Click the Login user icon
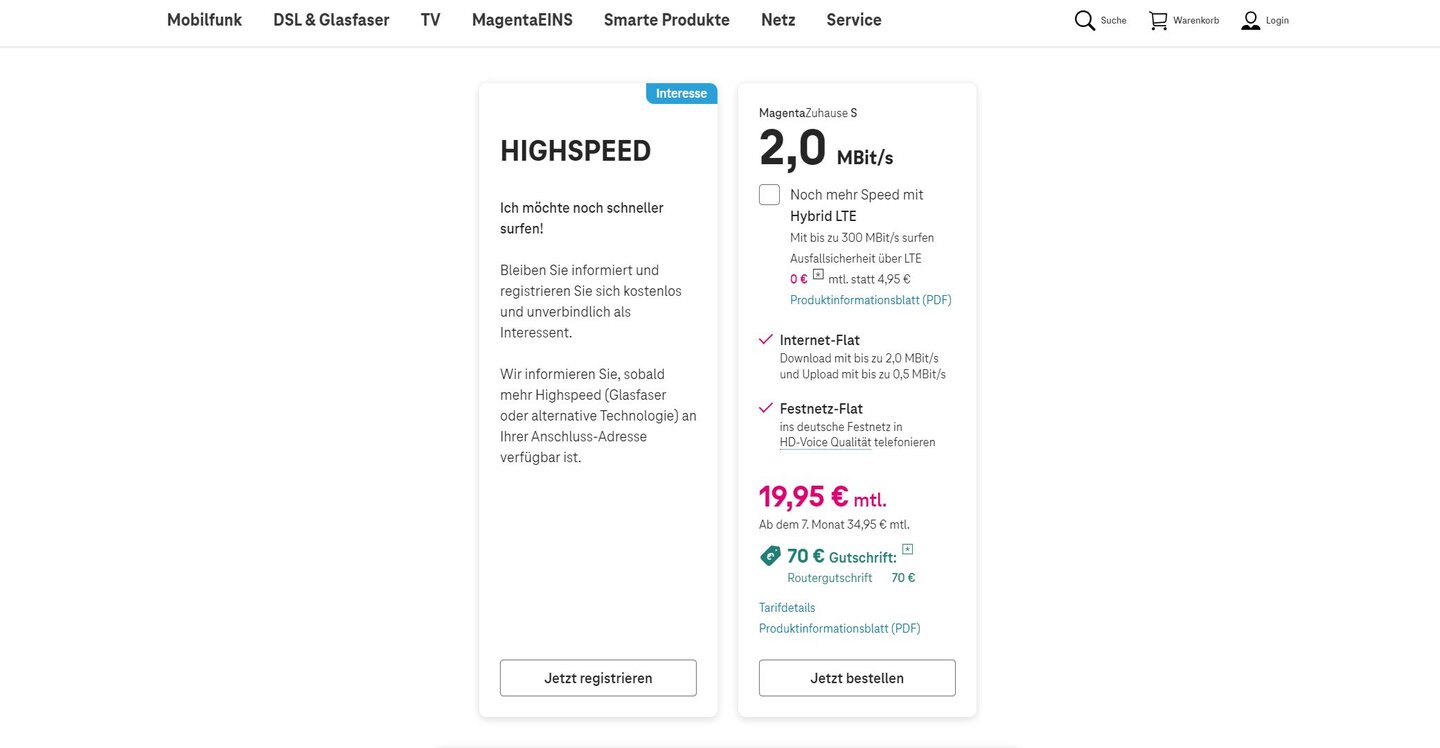This screenshot has height=748, width=1440. (1250, 20)
